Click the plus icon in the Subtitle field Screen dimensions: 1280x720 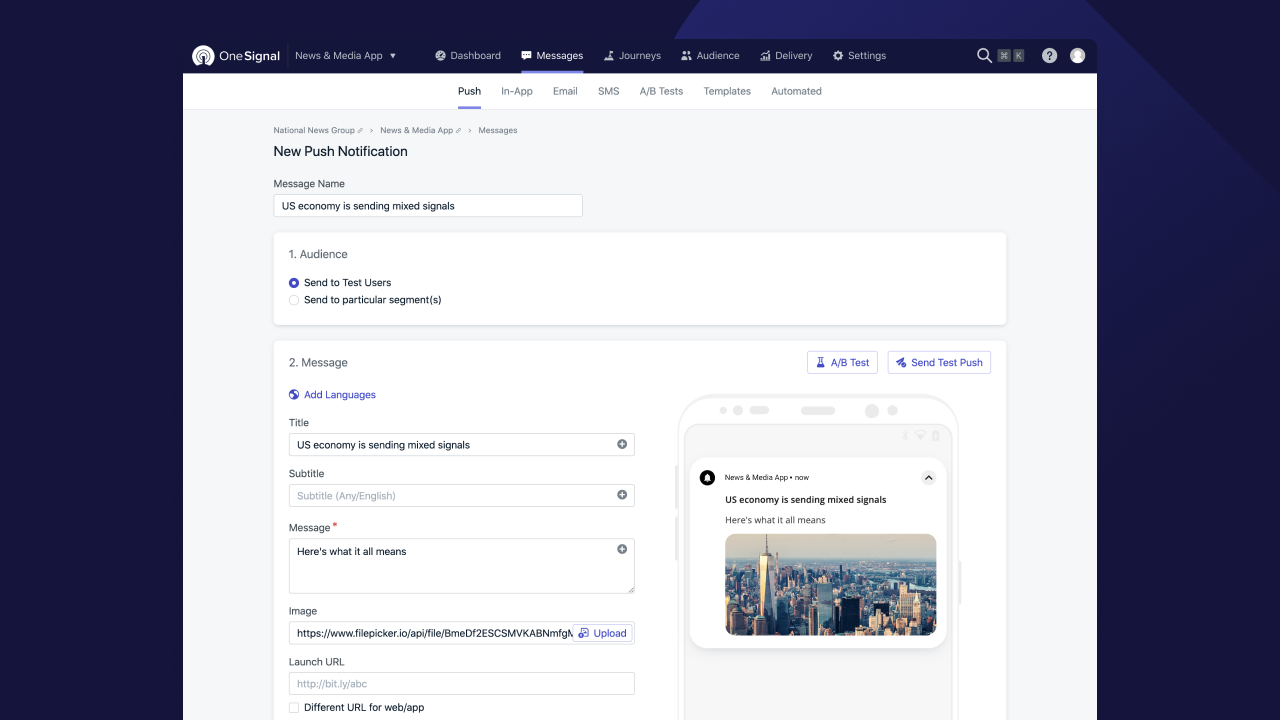tap(622, 495)
